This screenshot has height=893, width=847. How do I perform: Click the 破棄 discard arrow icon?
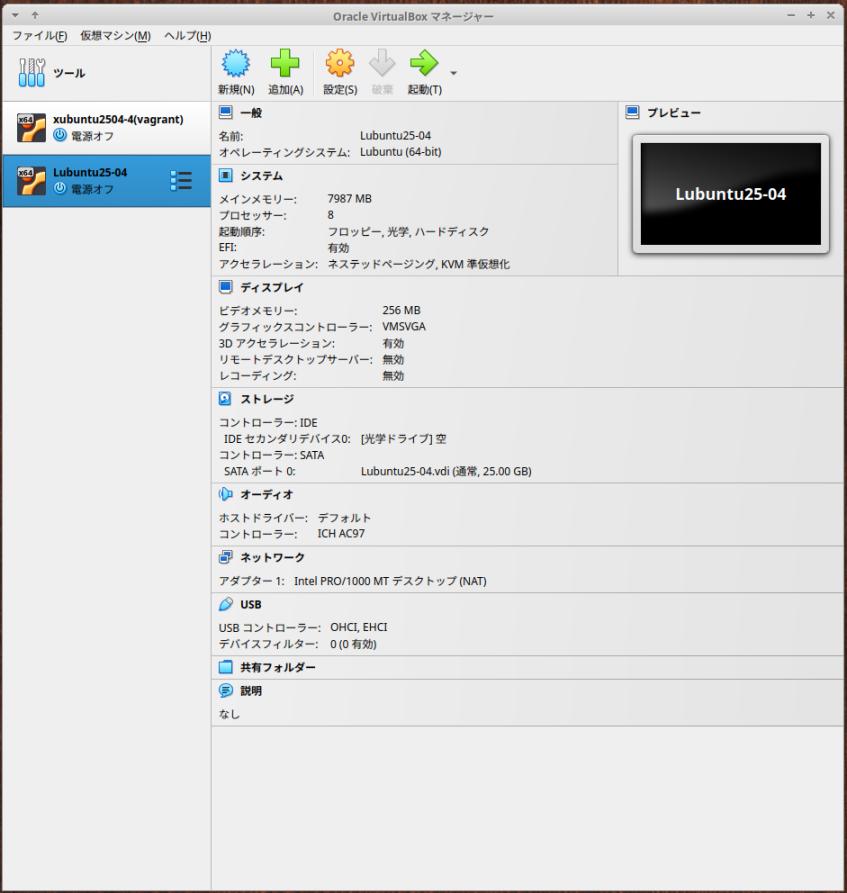382,63
